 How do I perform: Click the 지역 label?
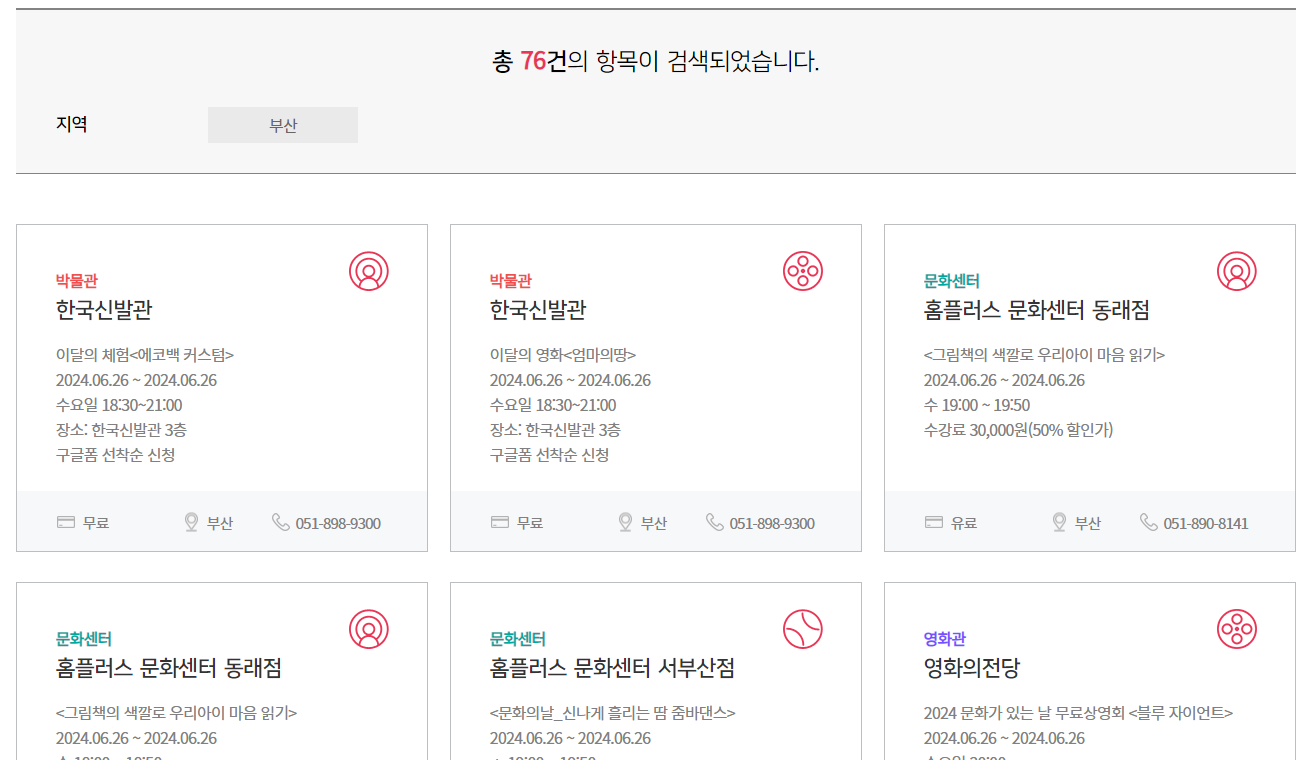72,124
